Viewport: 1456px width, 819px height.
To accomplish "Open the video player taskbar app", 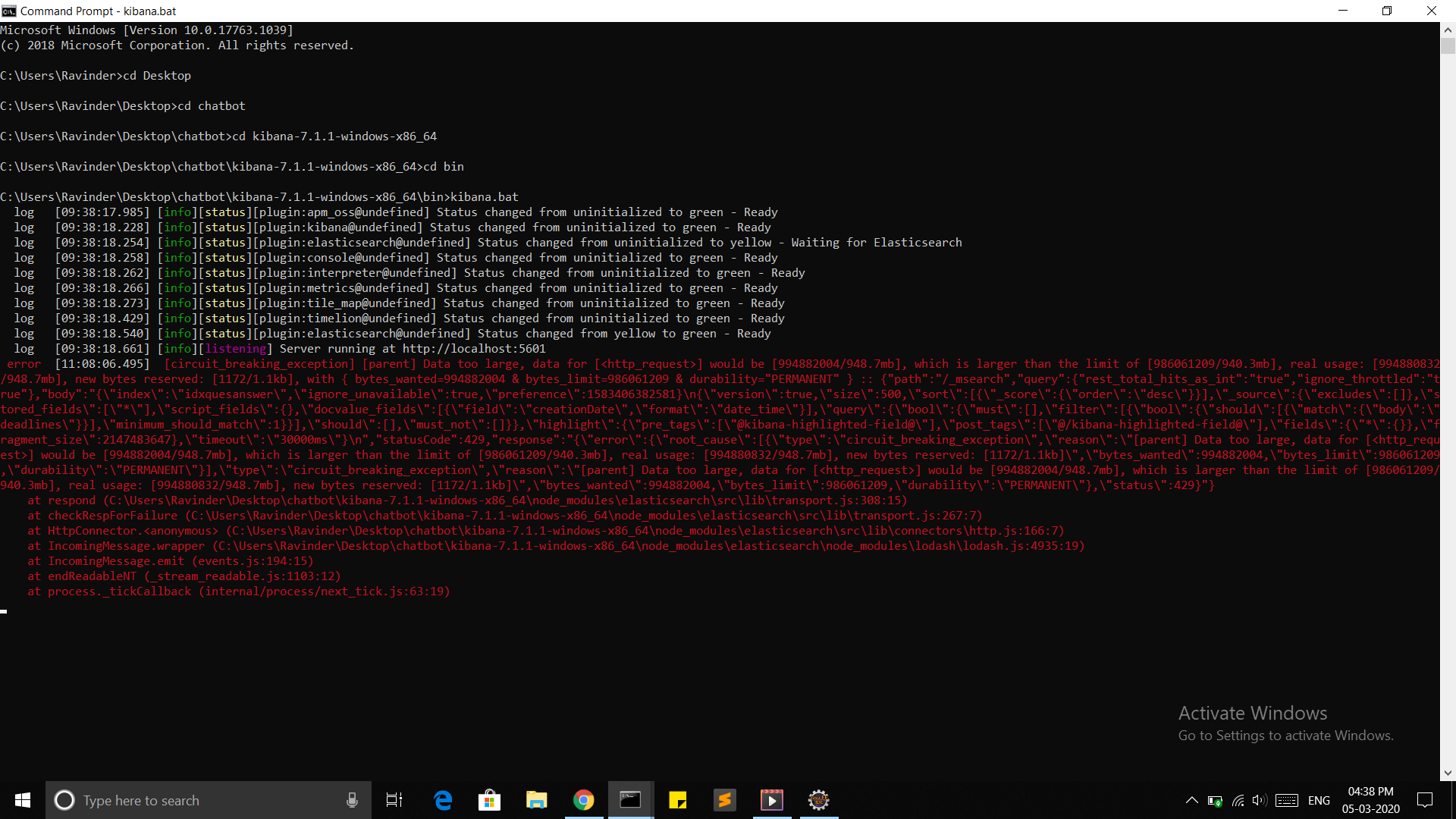I will (x=772, y=800).
